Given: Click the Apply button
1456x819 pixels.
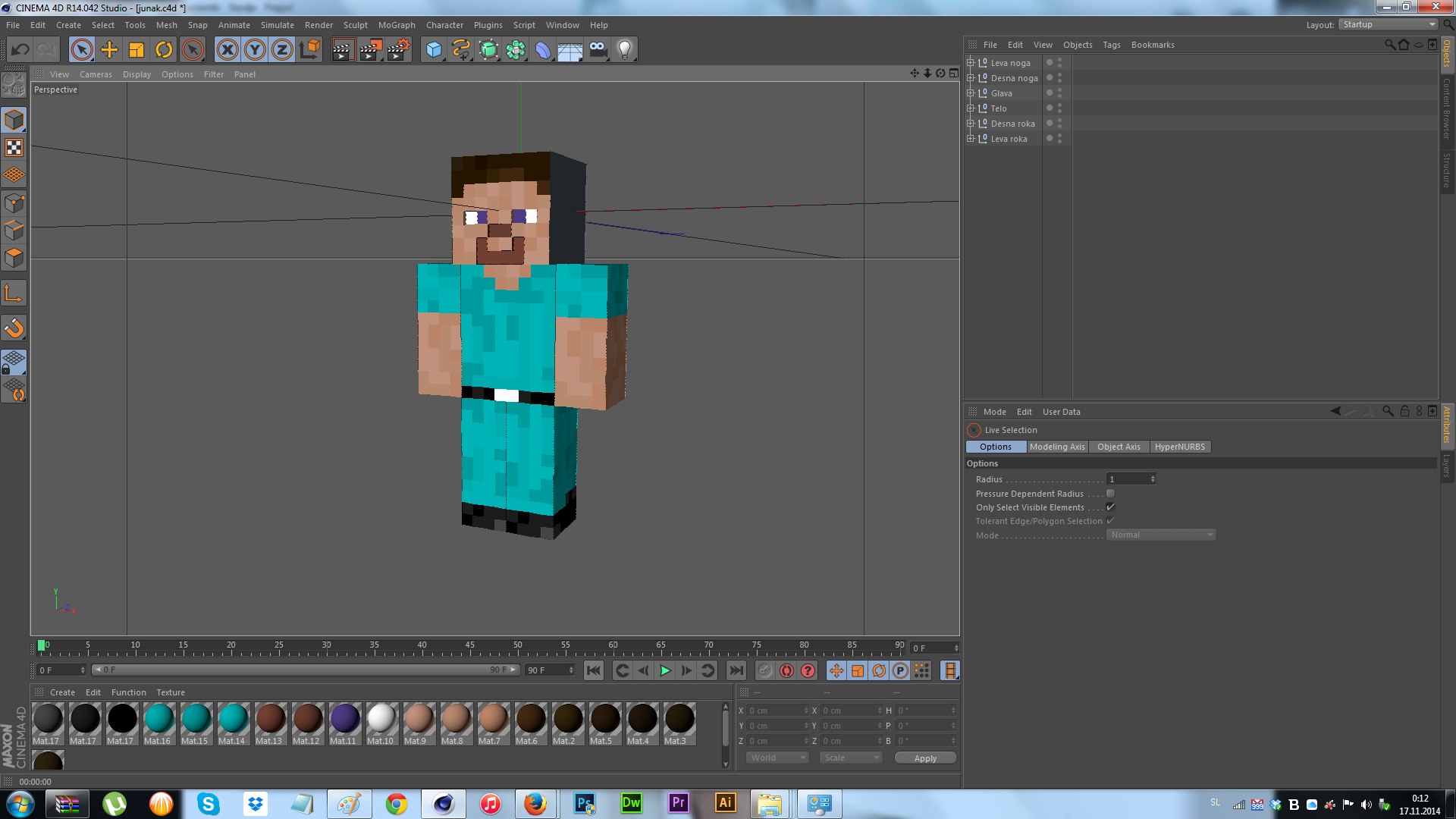Looking at the screenshot, I should pyautogui.click(x=925, y=758).
